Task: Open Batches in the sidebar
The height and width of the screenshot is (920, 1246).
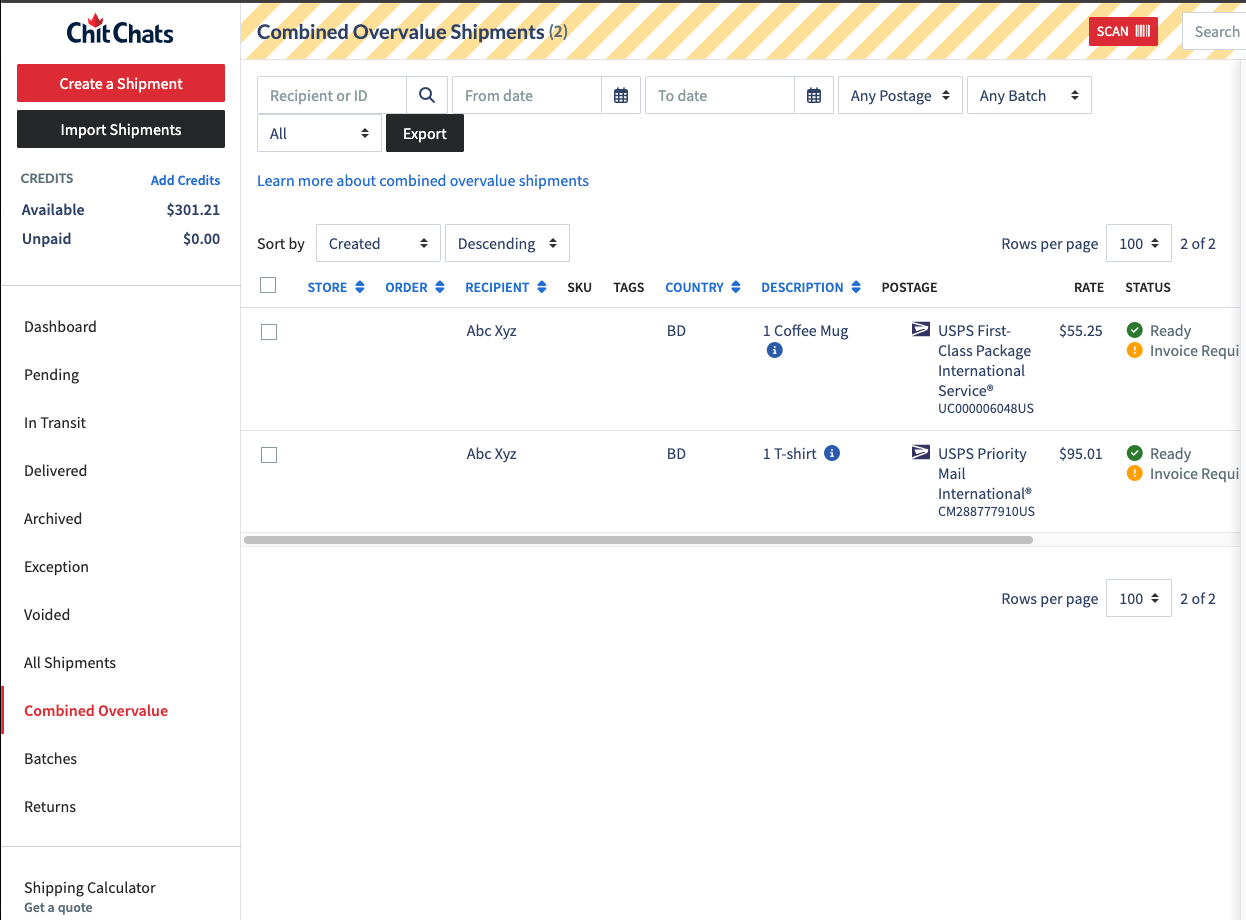Action: point(51,759)
